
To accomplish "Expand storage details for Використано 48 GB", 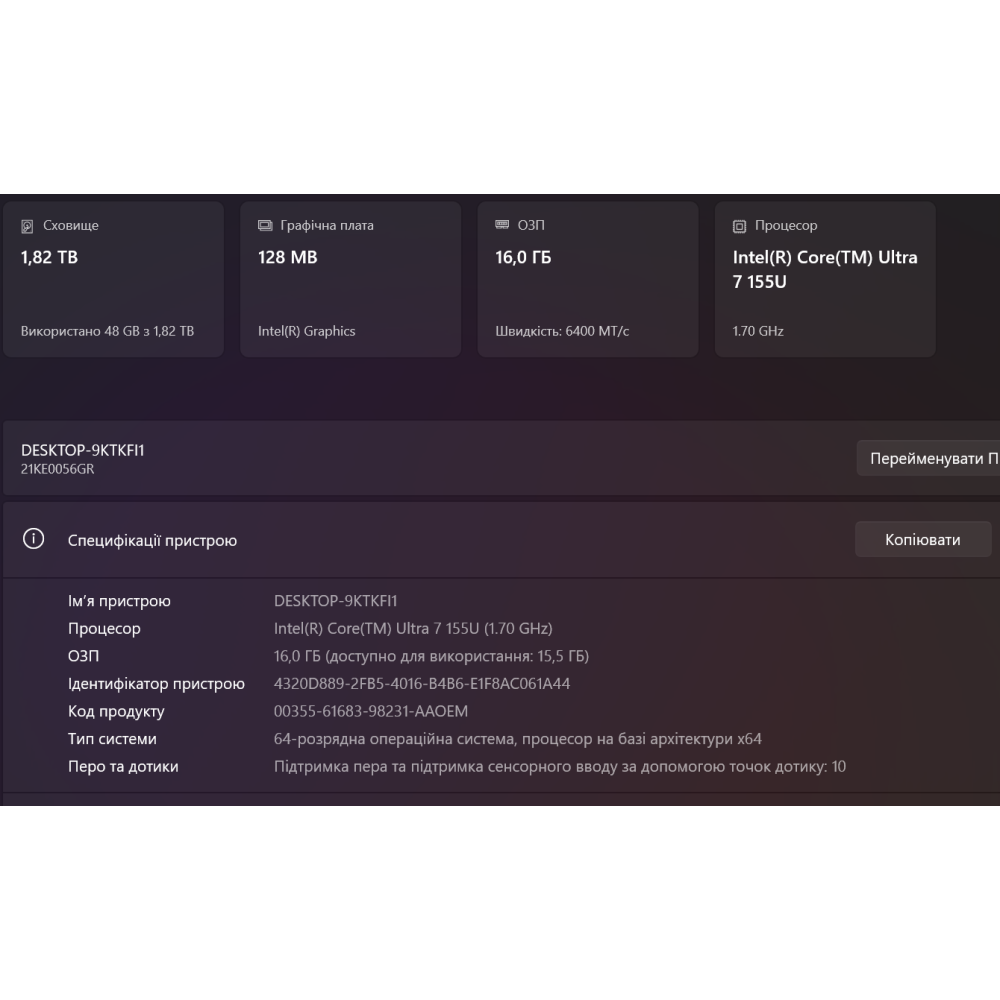I will coord(106,331).
